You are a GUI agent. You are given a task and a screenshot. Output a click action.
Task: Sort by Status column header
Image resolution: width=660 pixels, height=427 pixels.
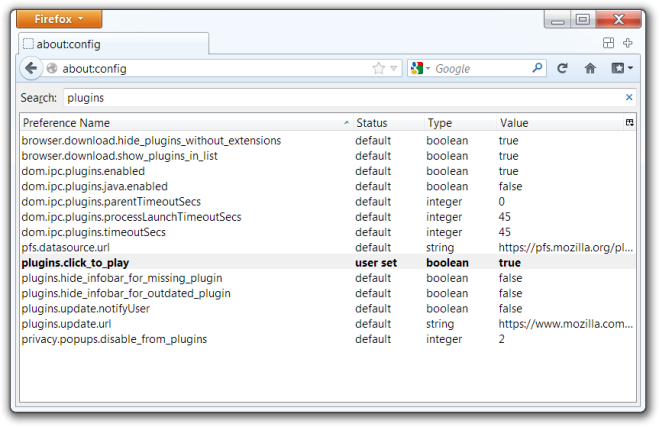click(388, 123)
